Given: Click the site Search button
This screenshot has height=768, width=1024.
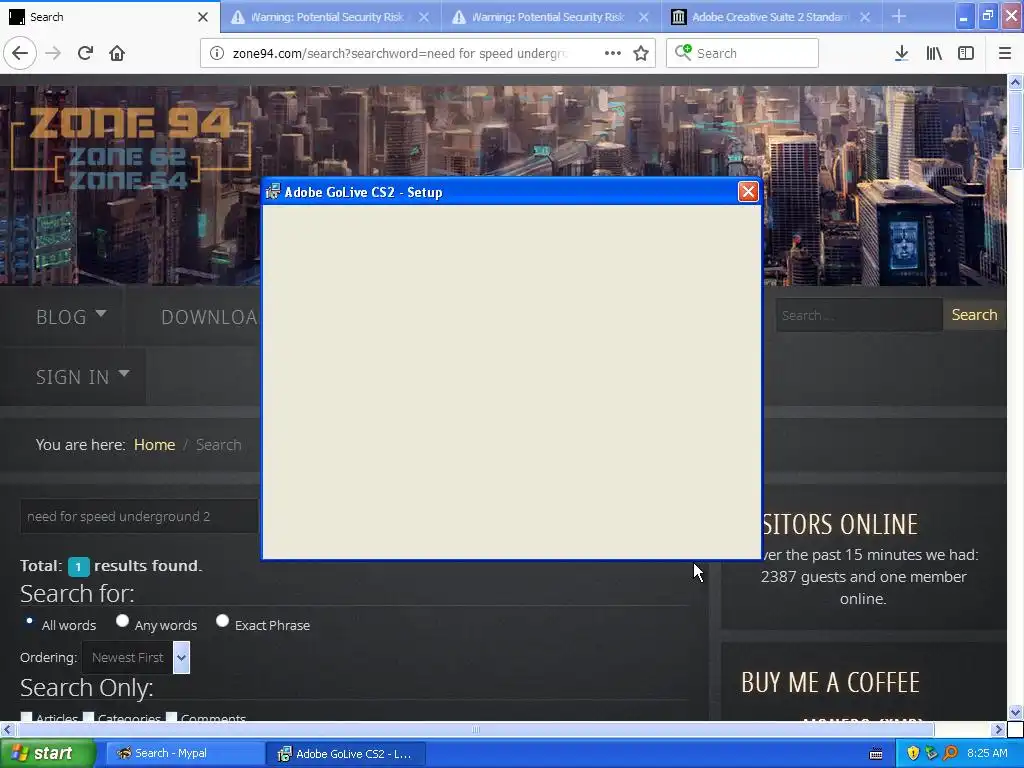Looking at the screenshot, I should [x=974, y=315].
